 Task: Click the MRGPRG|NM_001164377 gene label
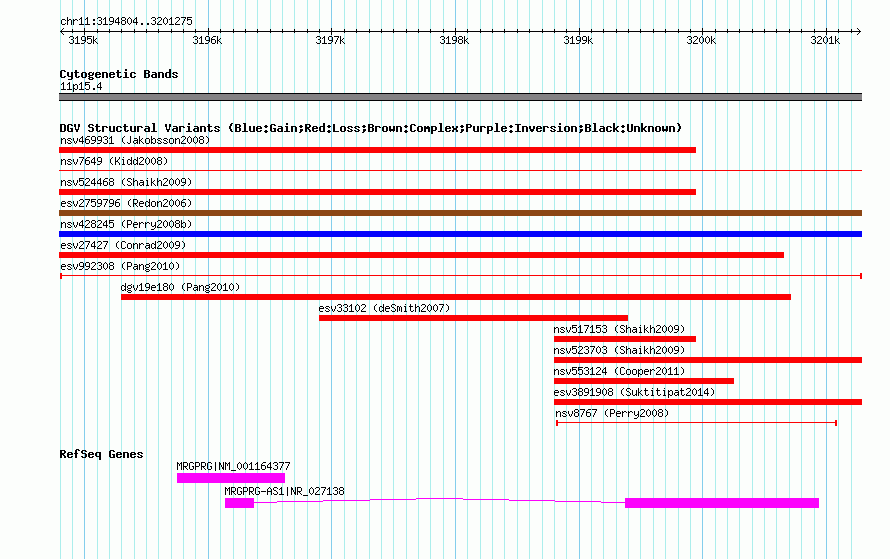tap(233, 466)
